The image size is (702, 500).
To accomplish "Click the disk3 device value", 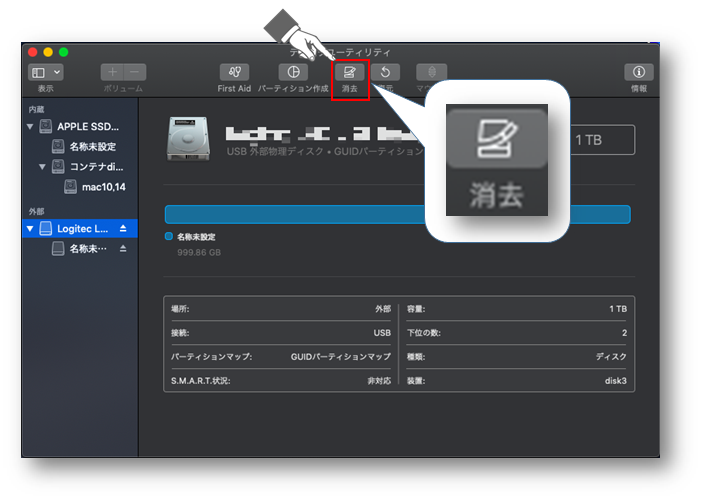I will point(616,381).
